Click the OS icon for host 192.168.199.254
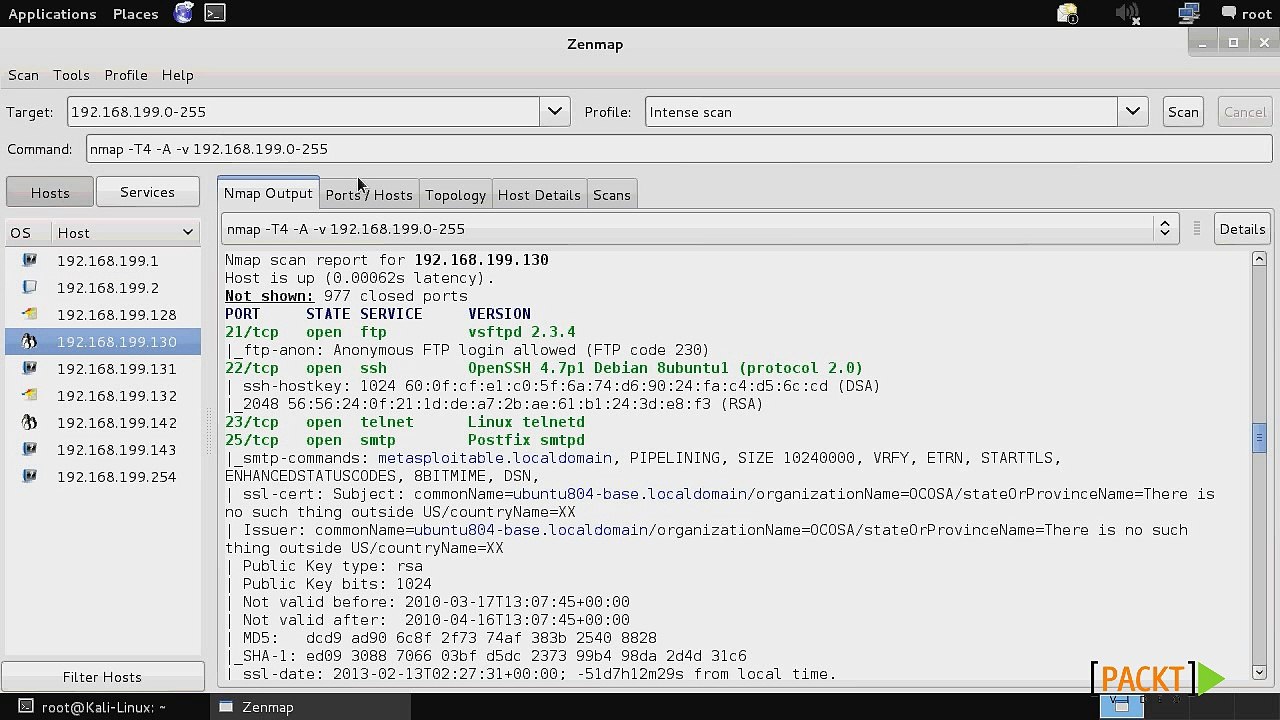 coord(30,476)
